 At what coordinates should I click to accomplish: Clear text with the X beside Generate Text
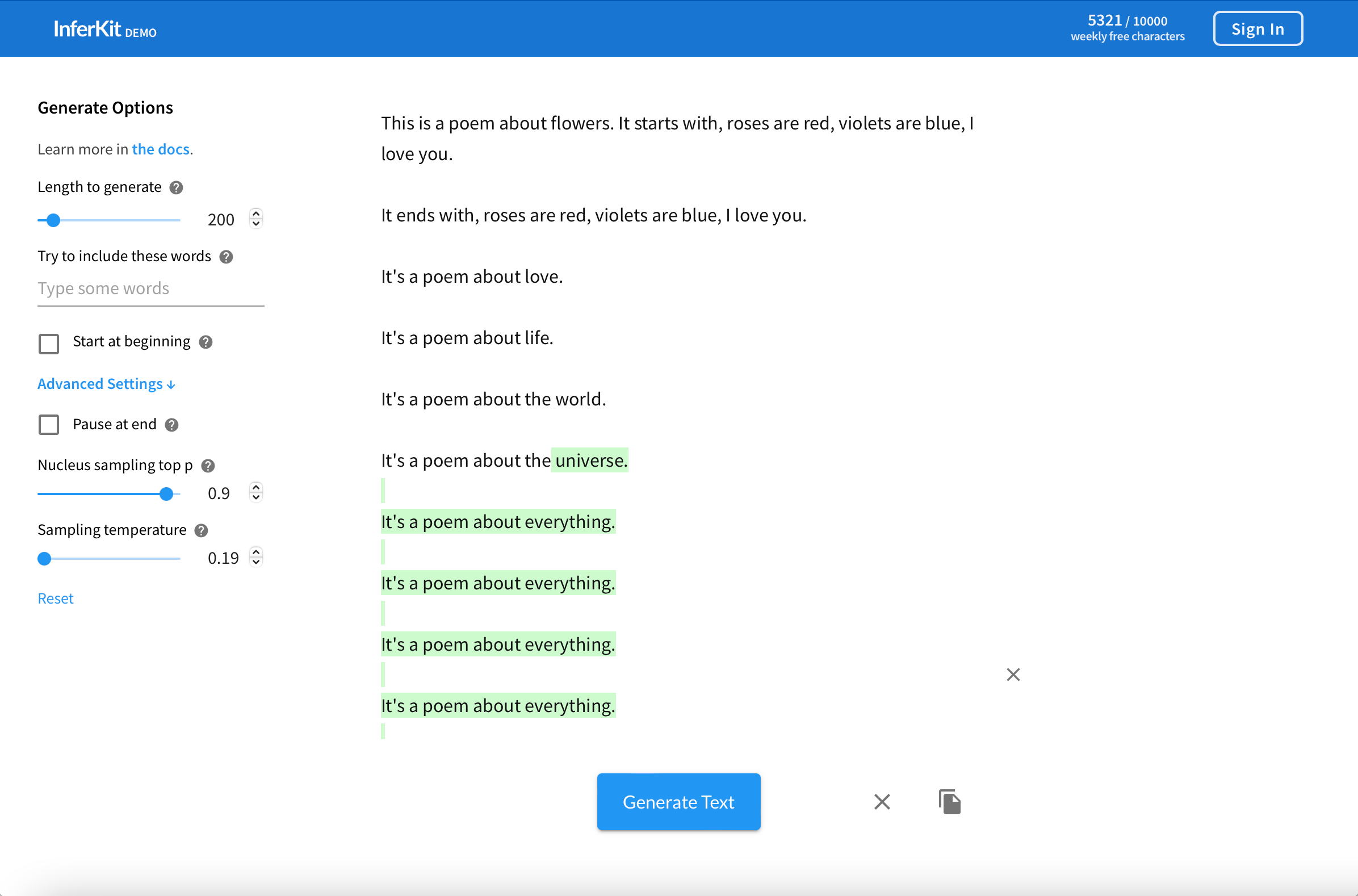(882, 802)
